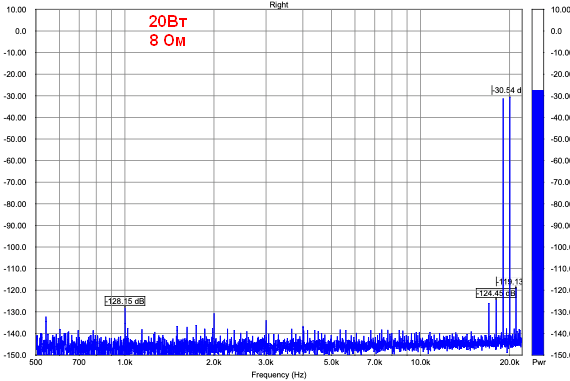Viewport: 570px width, 381px height.
Task: Click the 3.0k frequency axis tick label
Action: 266,362
